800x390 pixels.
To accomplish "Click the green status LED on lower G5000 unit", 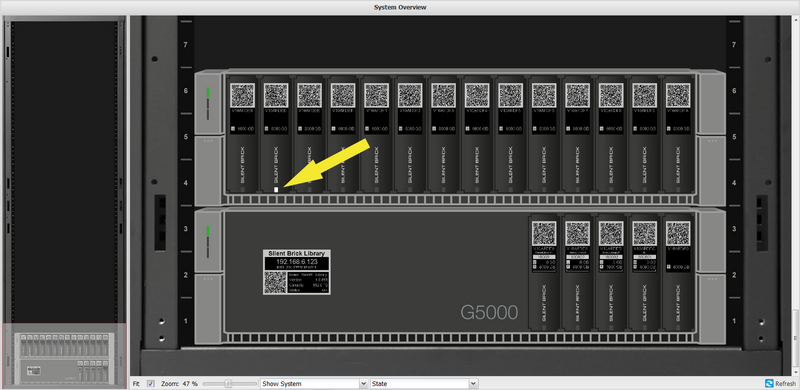I will click(208, 231).
